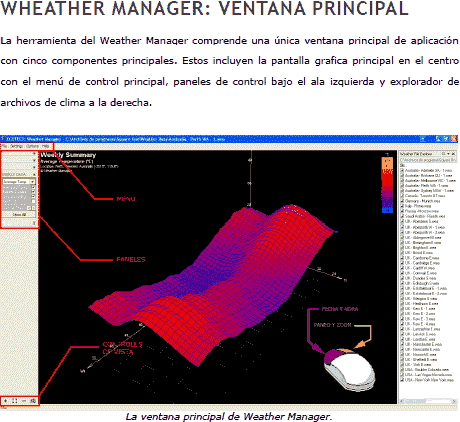The width and height of the screenshot is (460, 422).
Task: Click the file explorer horizontal scrollbar
Action: (428, 401)
